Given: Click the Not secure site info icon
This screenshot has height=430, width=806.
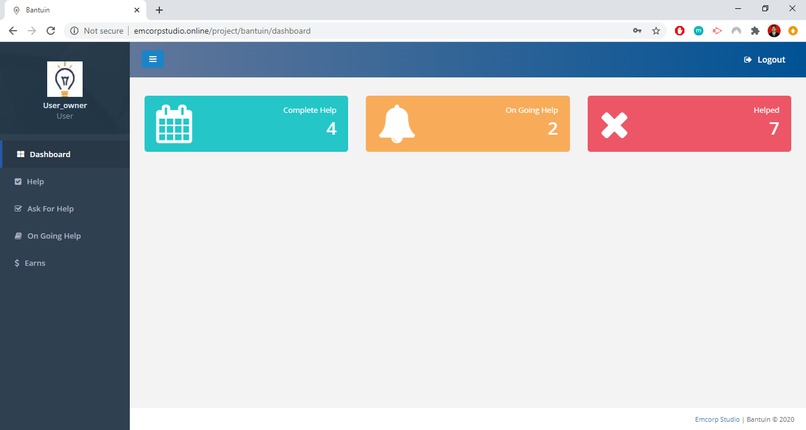Looking at the screenshot, I should (74, 31).
